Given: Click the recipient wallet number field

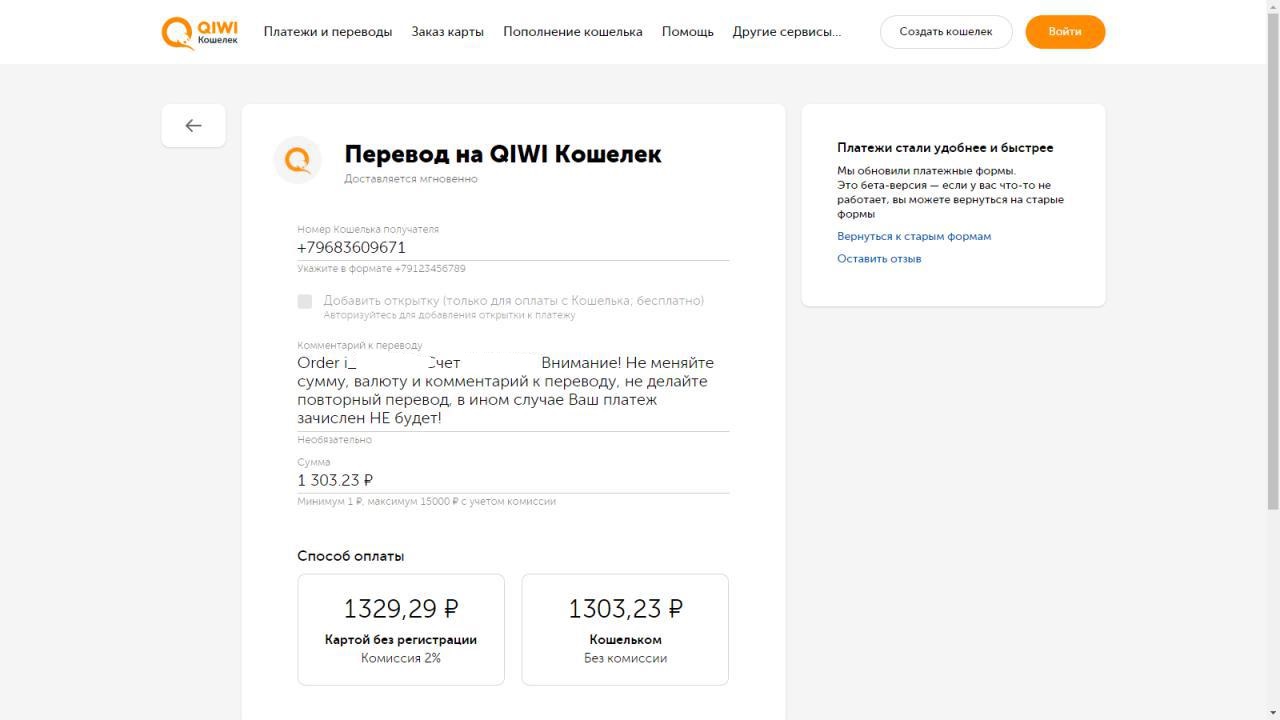Looking at the screenshot, I should [513, 248].
